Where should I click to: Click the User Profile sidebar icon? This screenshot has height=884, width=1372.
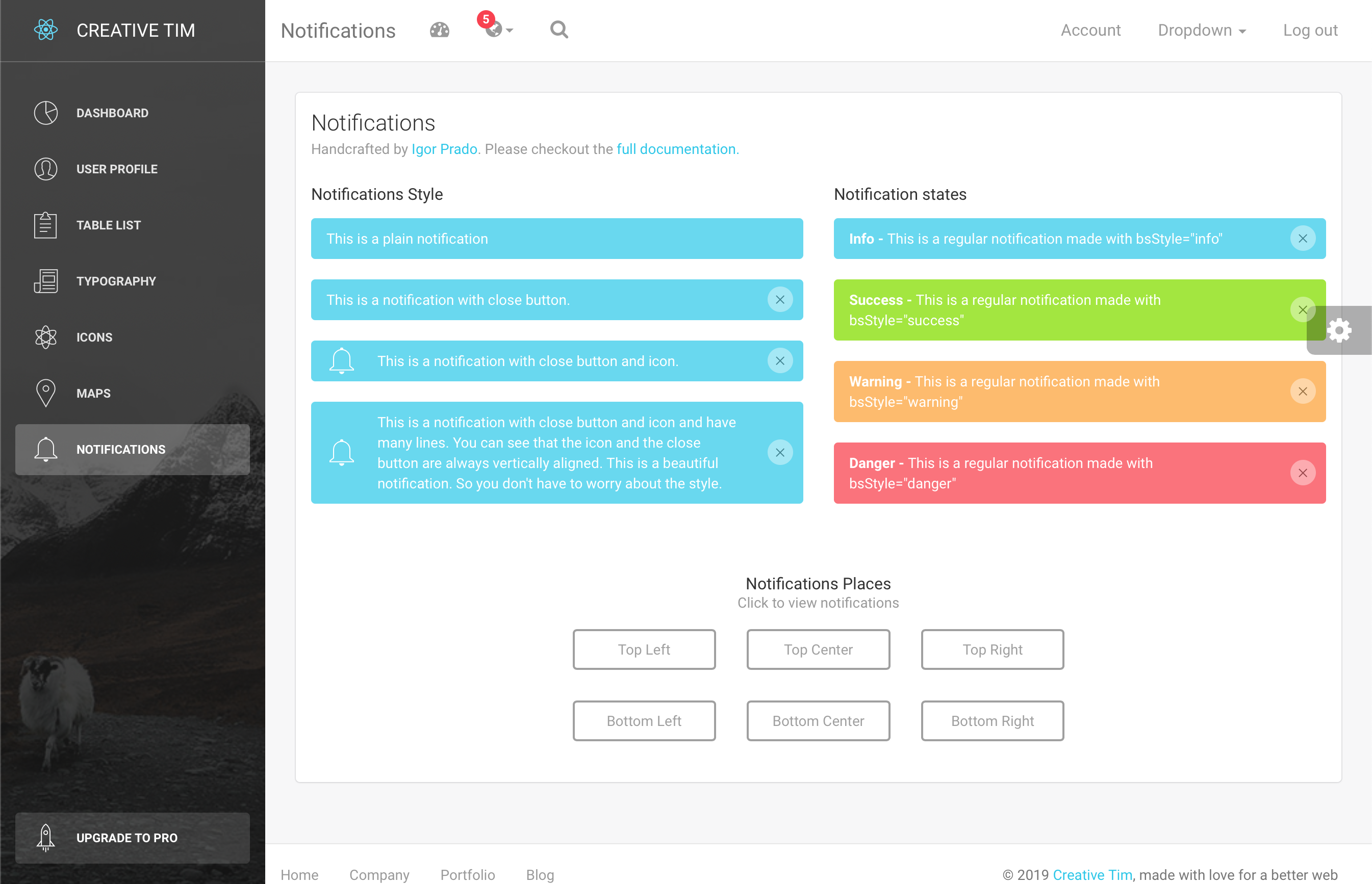point(45,168)
